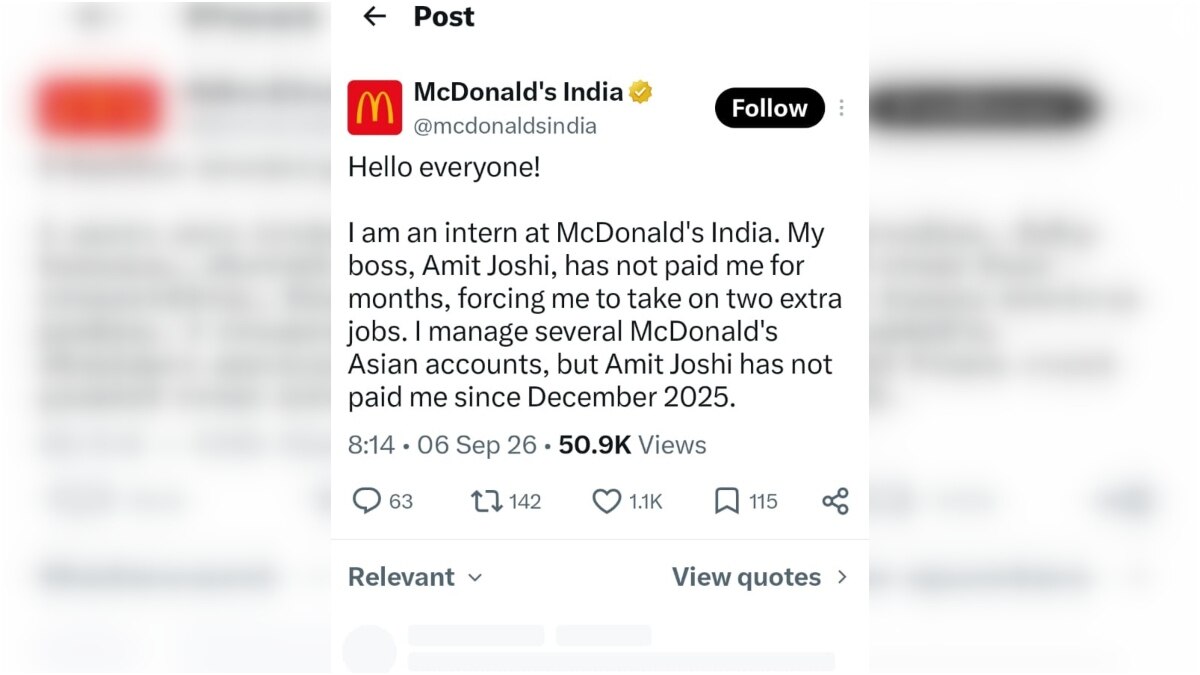The image size is (1200, 675).
Task: Repost using the retweet icon
Action: (x=487, y=501)
